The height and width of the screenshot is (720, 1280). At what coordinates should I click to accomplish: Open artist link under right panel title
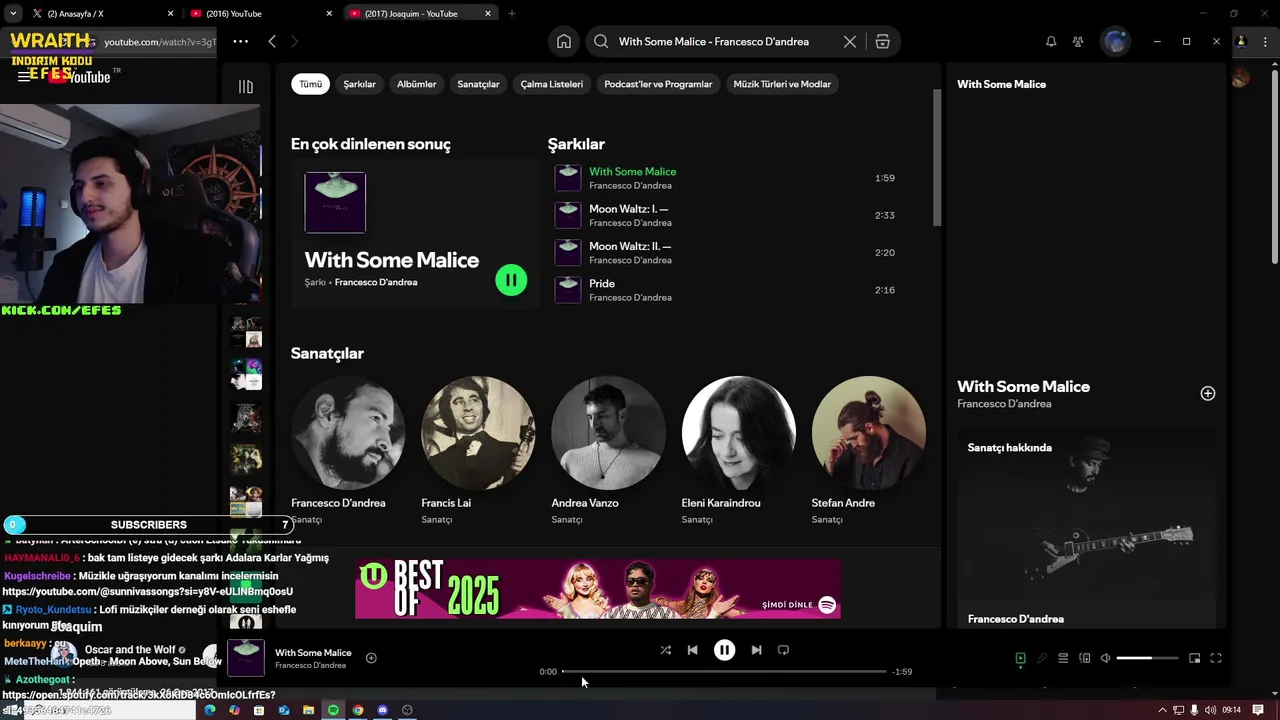[x=1004, y=404]
